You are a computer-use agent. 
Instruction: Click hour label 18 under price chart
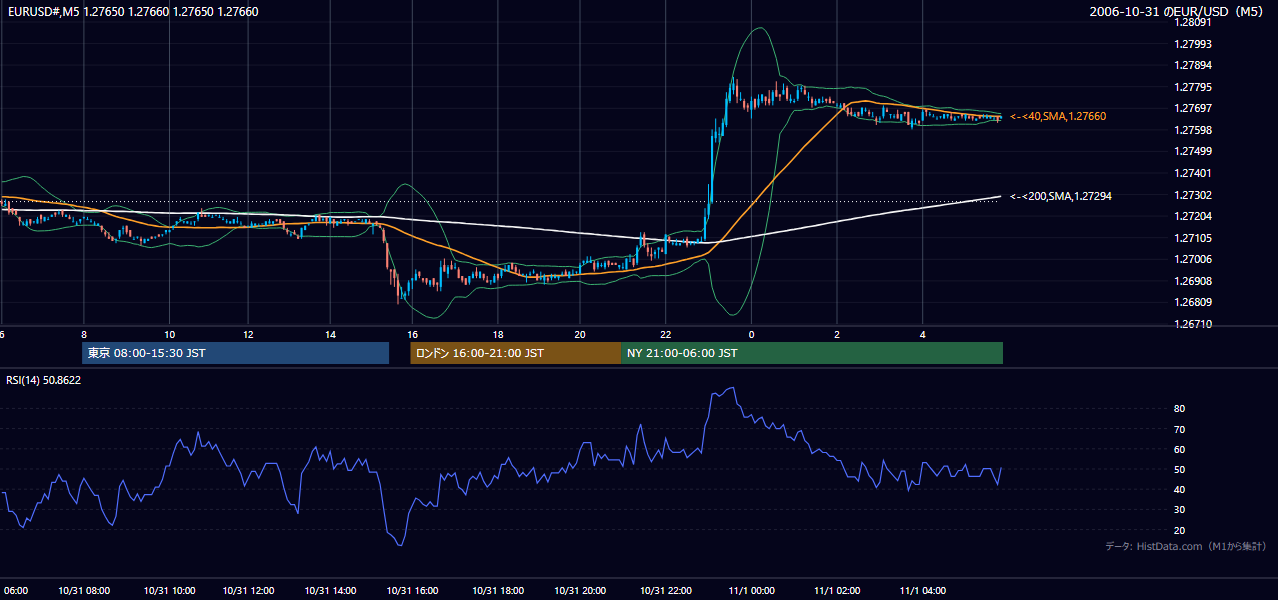pos(498,334)
